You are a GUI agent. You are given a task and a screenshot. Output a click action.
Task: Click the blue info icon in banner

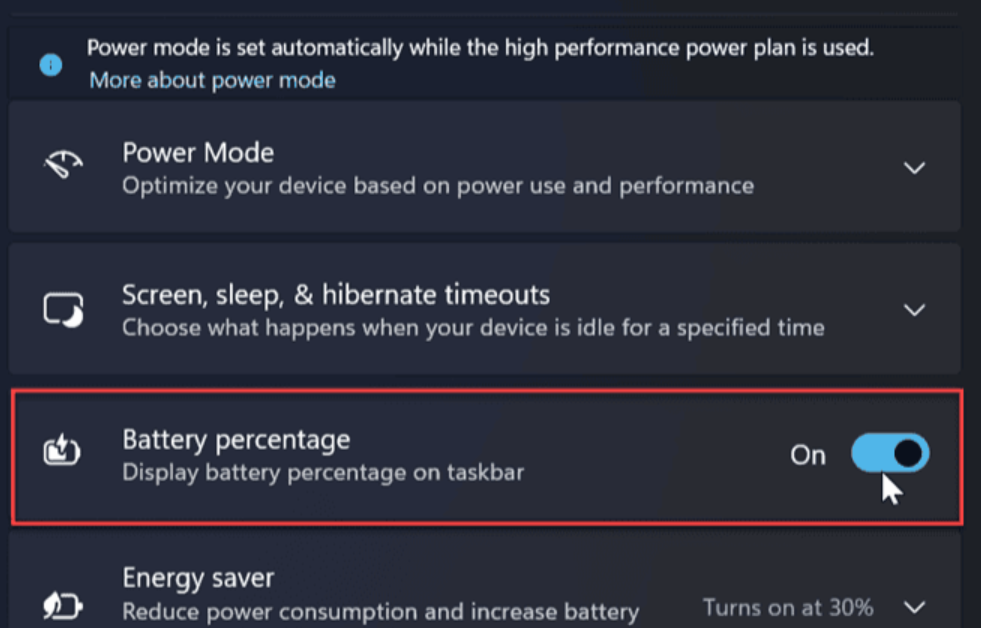(x=51, y=65)
